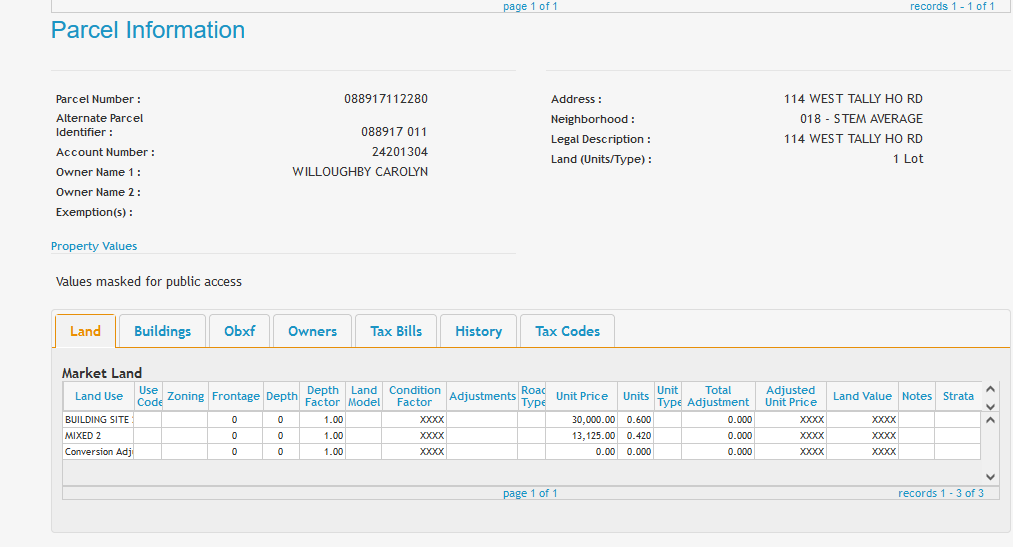Open the Land tab
The width and height of the screenshot is (1013, 547).
pos(85,331)
